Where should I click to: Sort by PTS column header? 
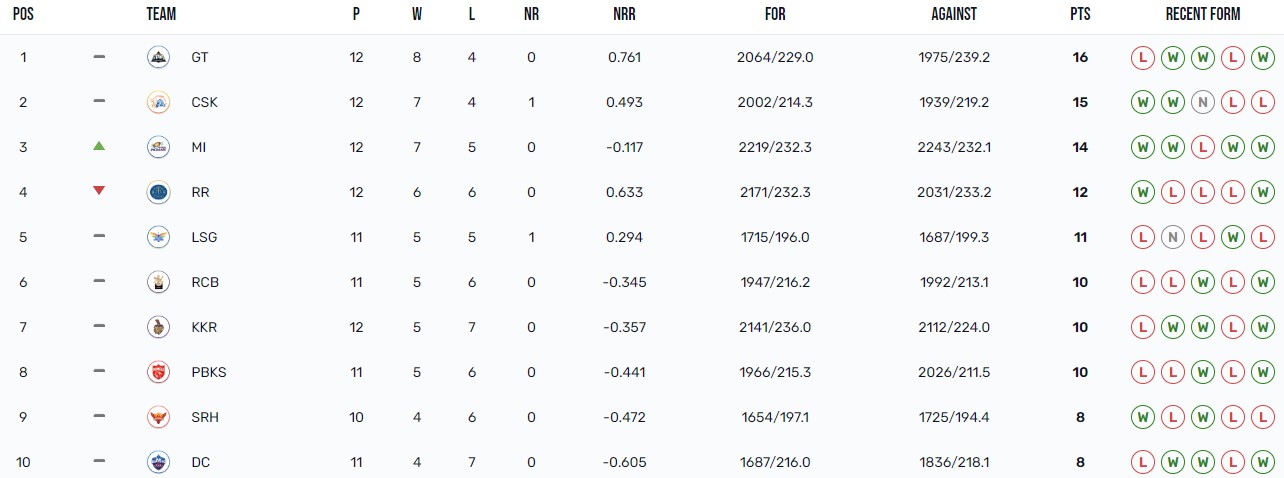point(1080,14)
